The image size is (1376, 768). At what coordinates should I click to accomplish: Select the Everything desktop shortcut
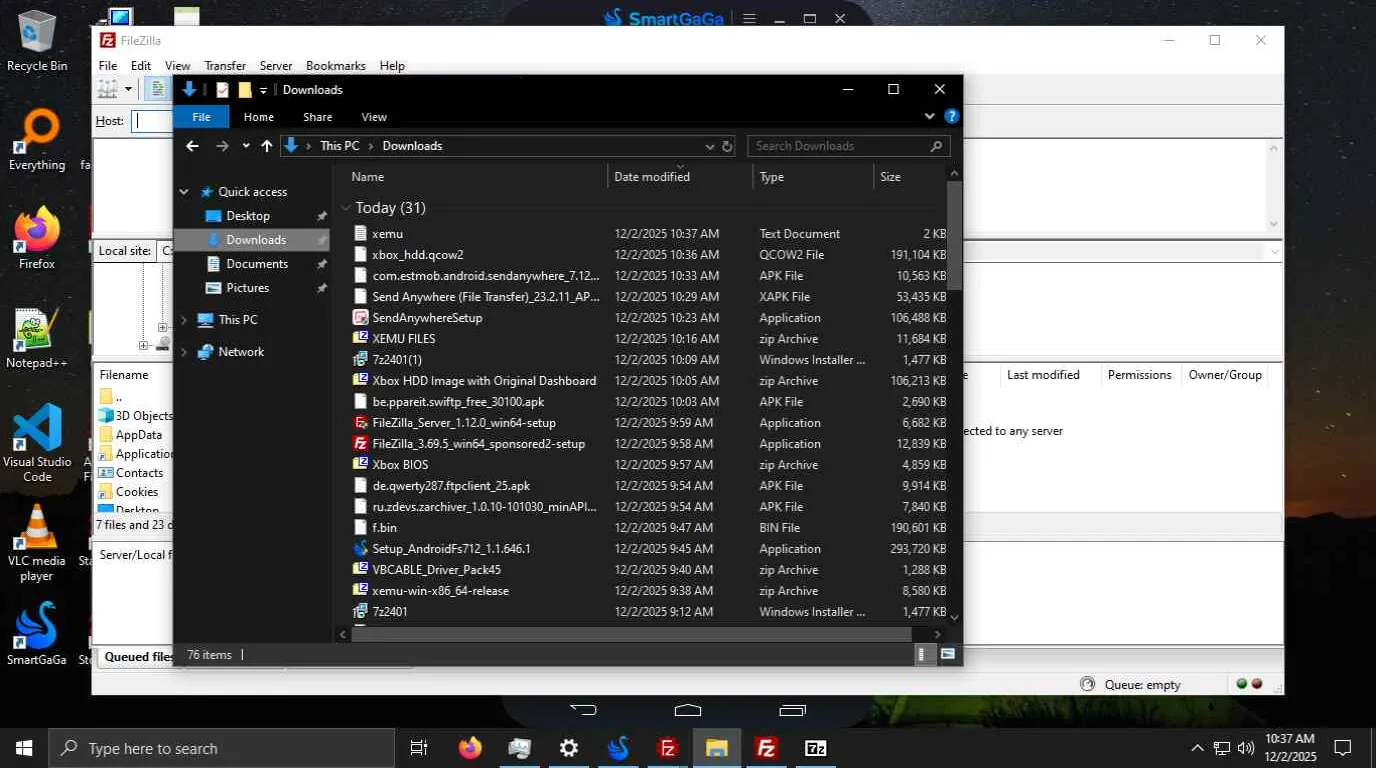tap(37, 141)
